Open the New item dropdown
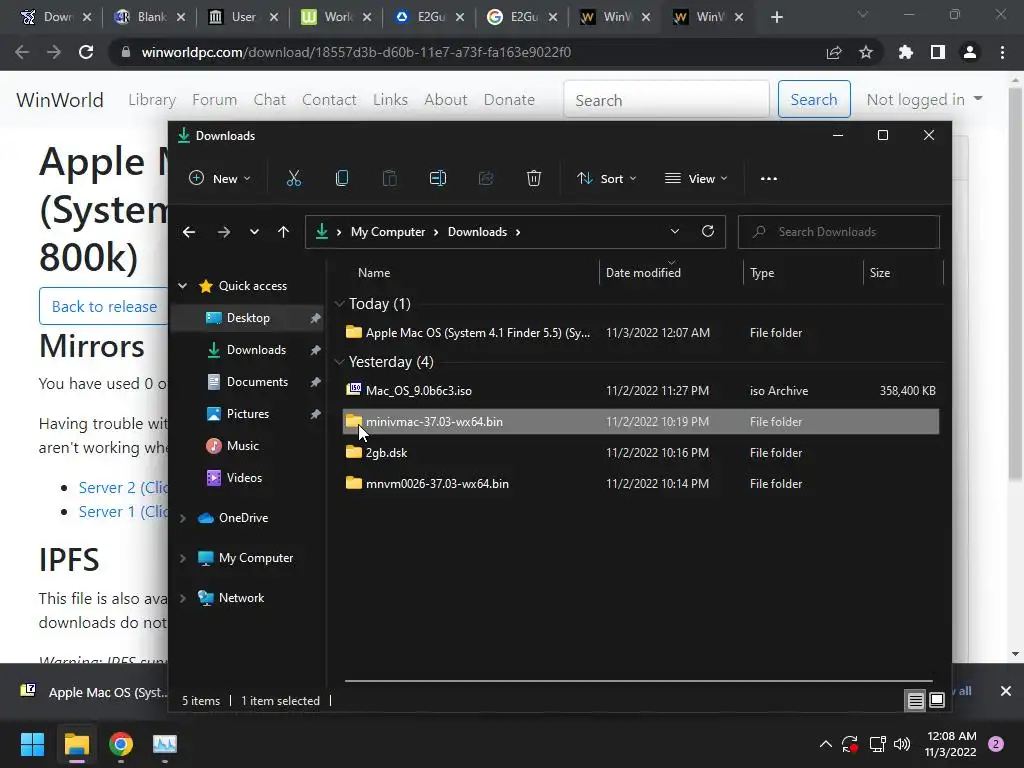1024x768 pixels. [x=219, y=178]
